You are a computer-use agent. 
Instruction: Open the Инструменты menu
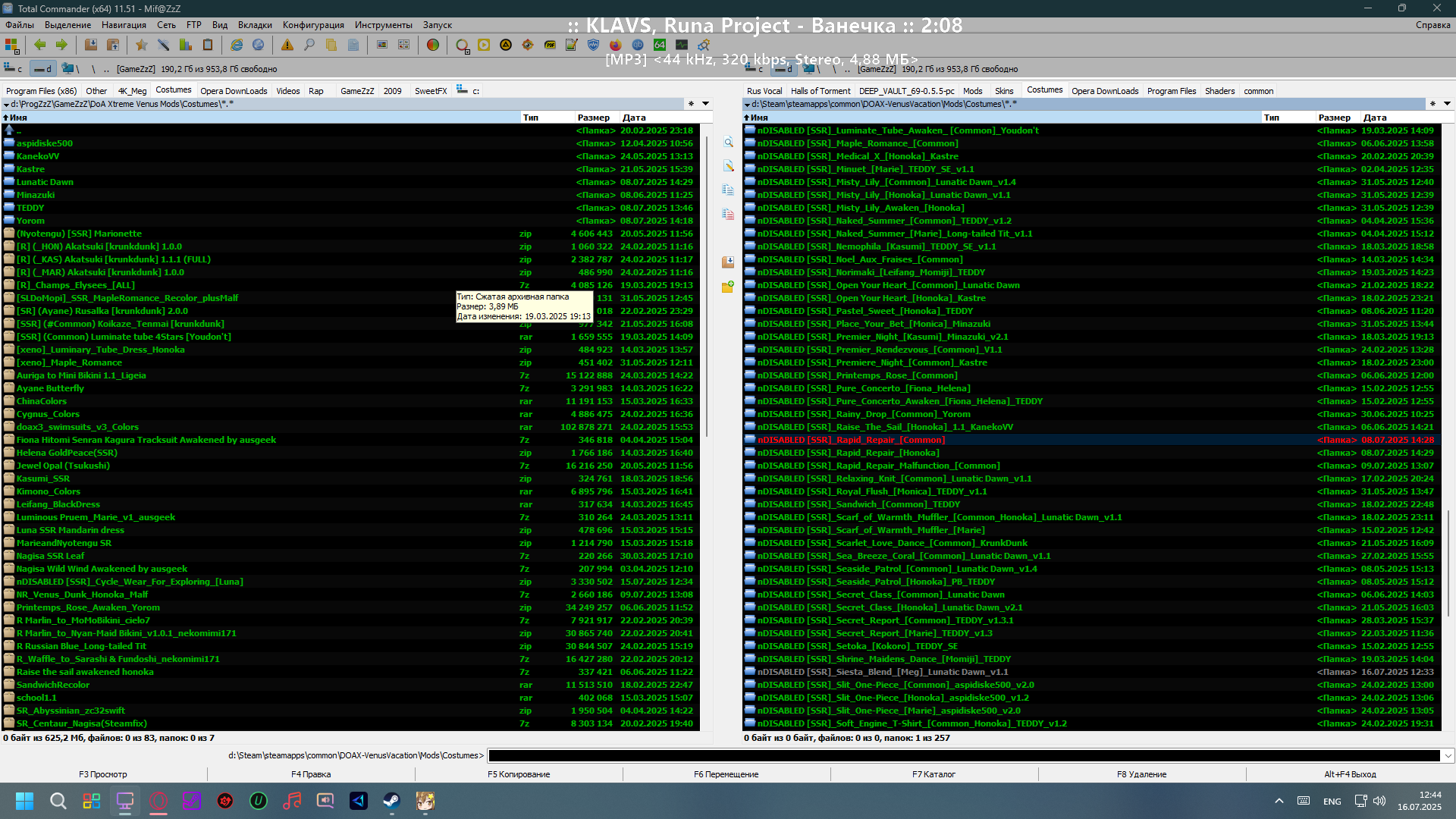click(384, 25)
